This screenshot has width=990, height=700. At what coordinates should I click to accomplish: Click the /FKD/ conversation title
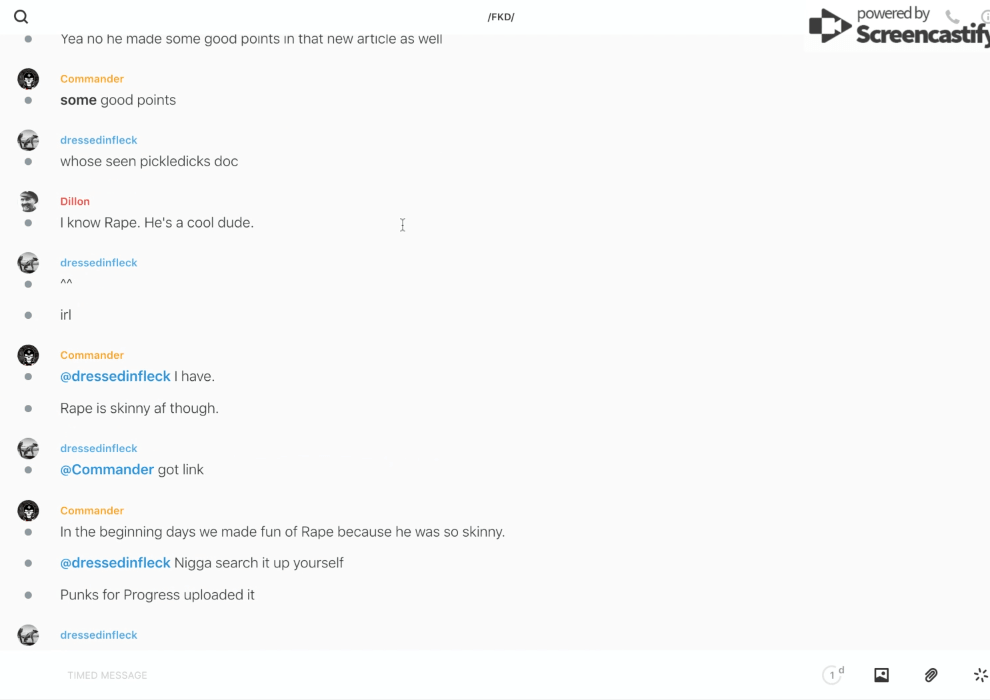tap(501, 17)
